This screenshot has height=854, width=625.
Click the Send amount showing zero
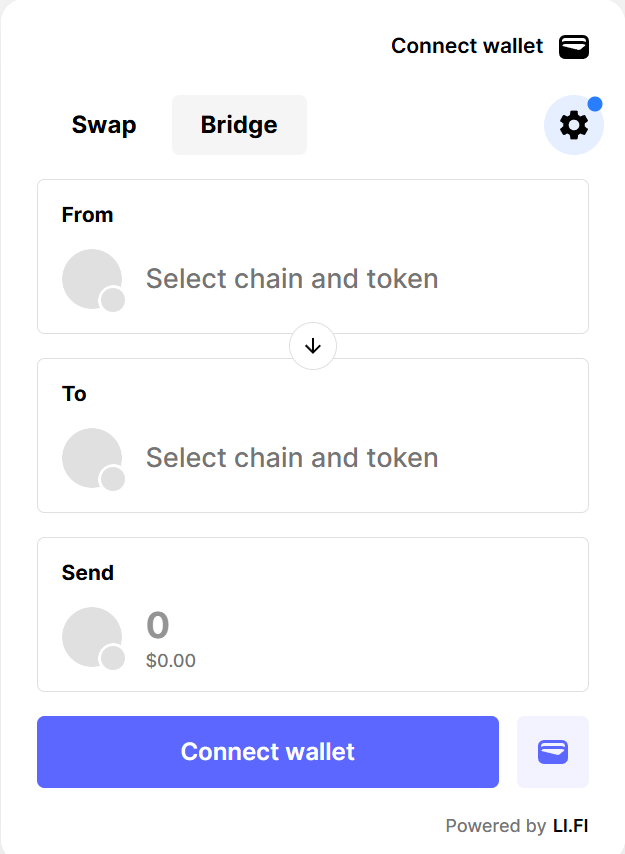pos(156,625)
